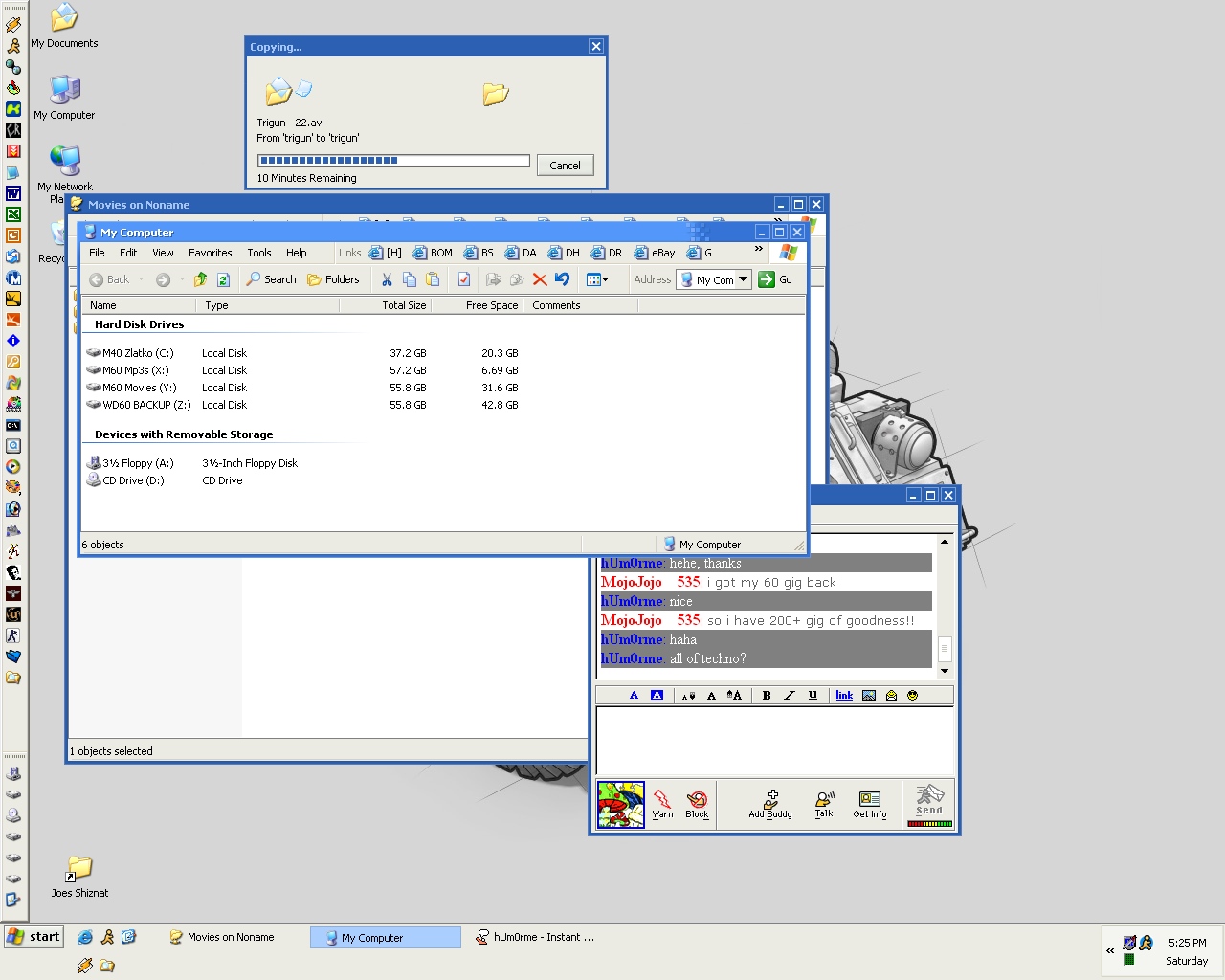Open the Favorites menu

(210, 253)
